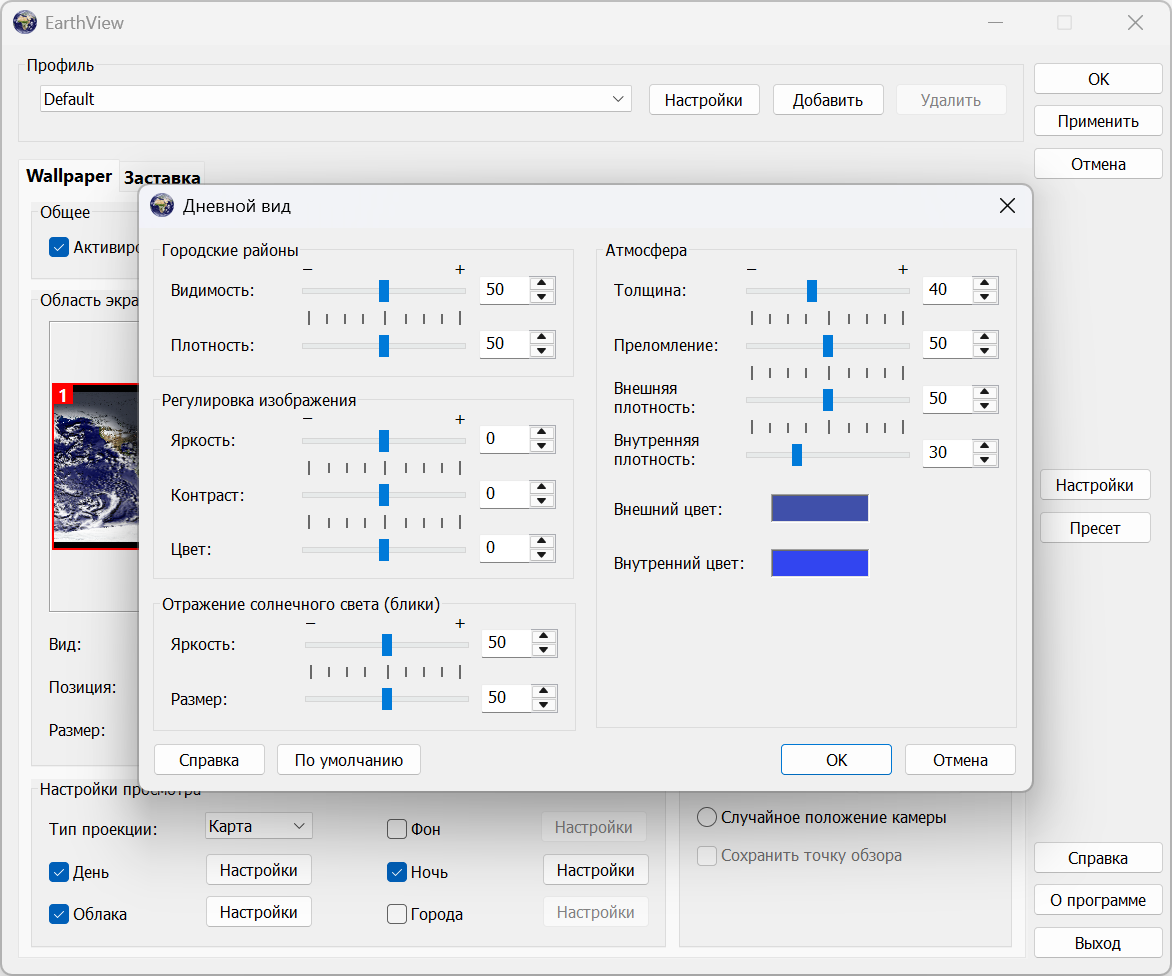Cancel the Дневной вид dialog
The height and width of the screenshot is (976, 1172).
[x=960, y=760]
